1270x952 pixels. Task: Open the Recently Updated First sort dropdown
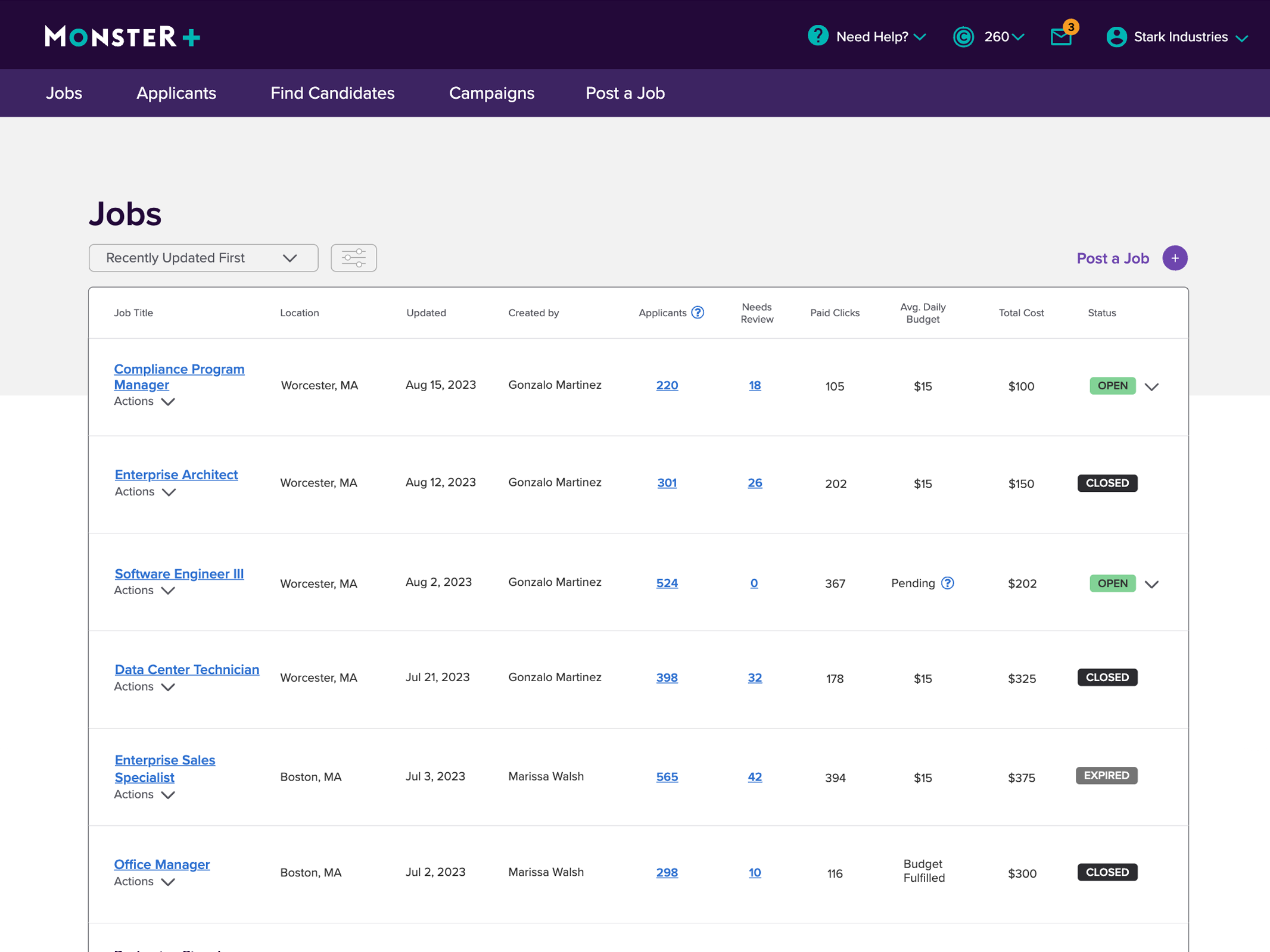click(203, 258)
